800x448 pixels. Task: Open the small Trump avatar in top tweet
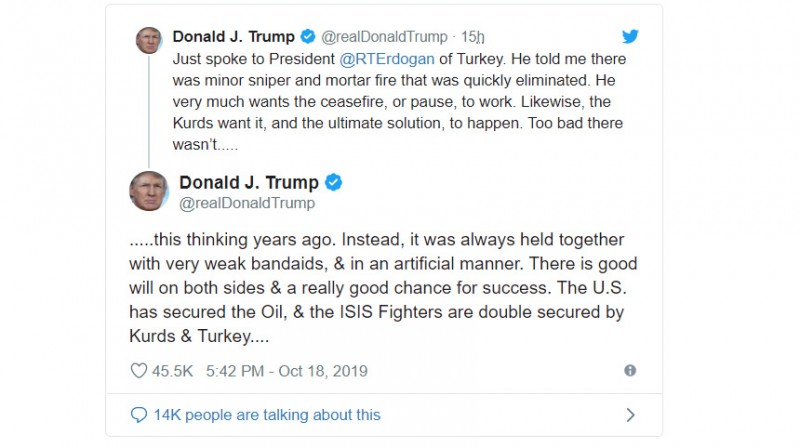150,42
